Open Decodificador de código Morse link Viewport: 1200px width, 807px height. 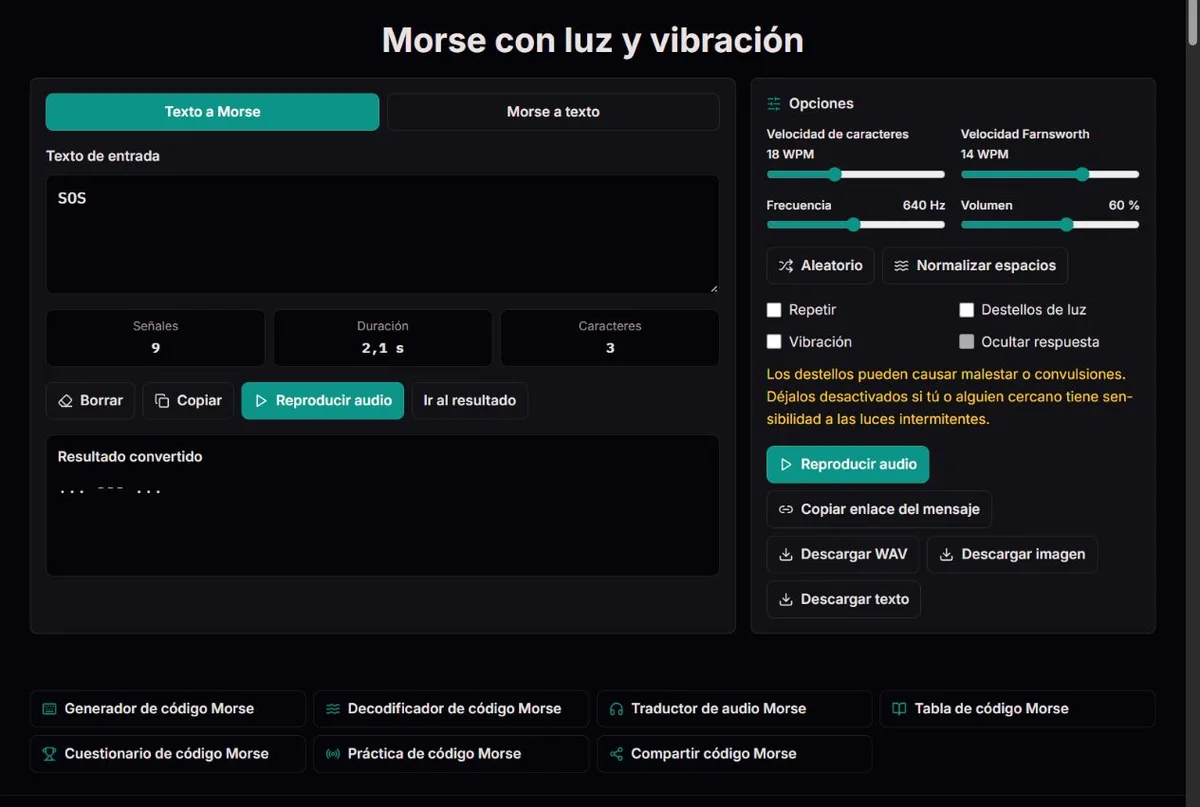click(x=451, y=708)
